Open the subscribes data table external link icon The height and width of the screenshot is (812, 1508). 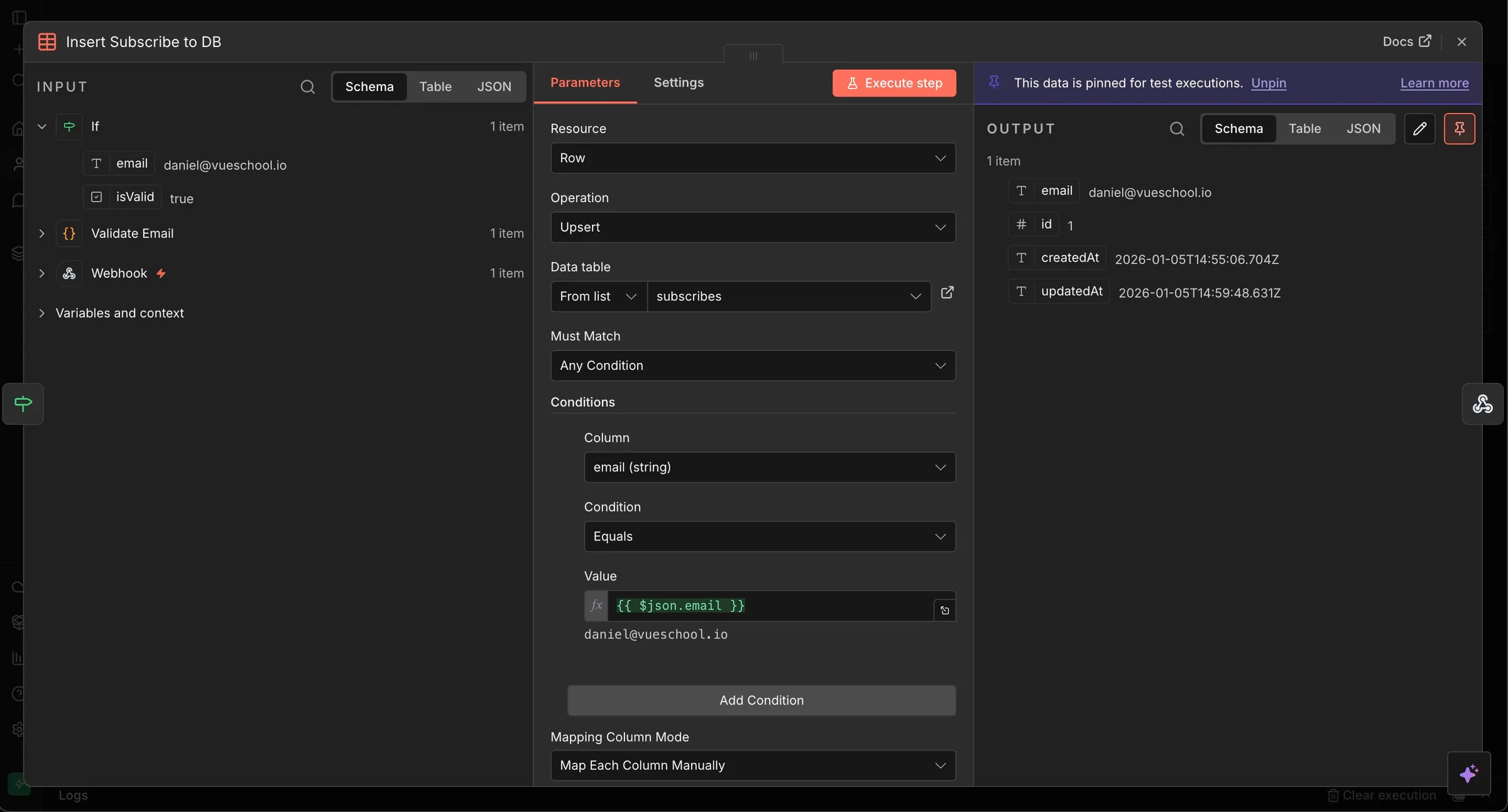coord(947,293)
